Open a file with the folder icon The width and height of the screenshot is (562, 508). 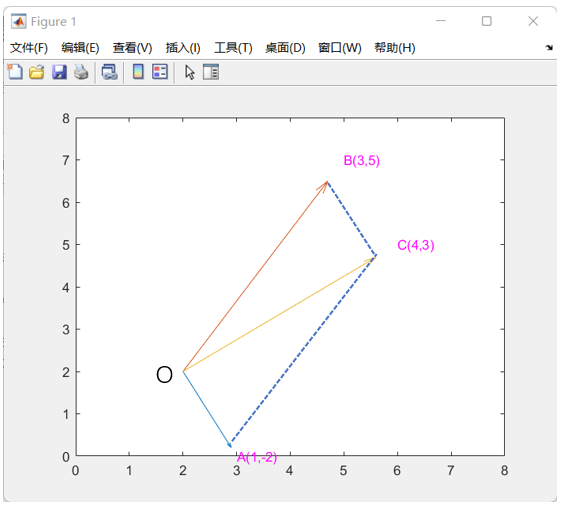point(37,72)
